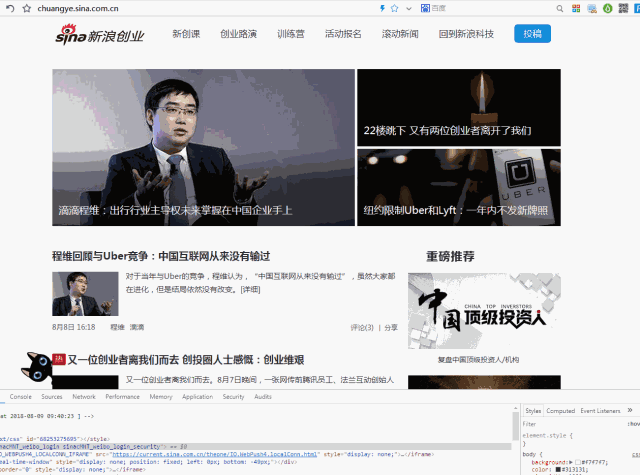
Task: Switch to DevTools Performance tab
Action: tap(122, 397)
